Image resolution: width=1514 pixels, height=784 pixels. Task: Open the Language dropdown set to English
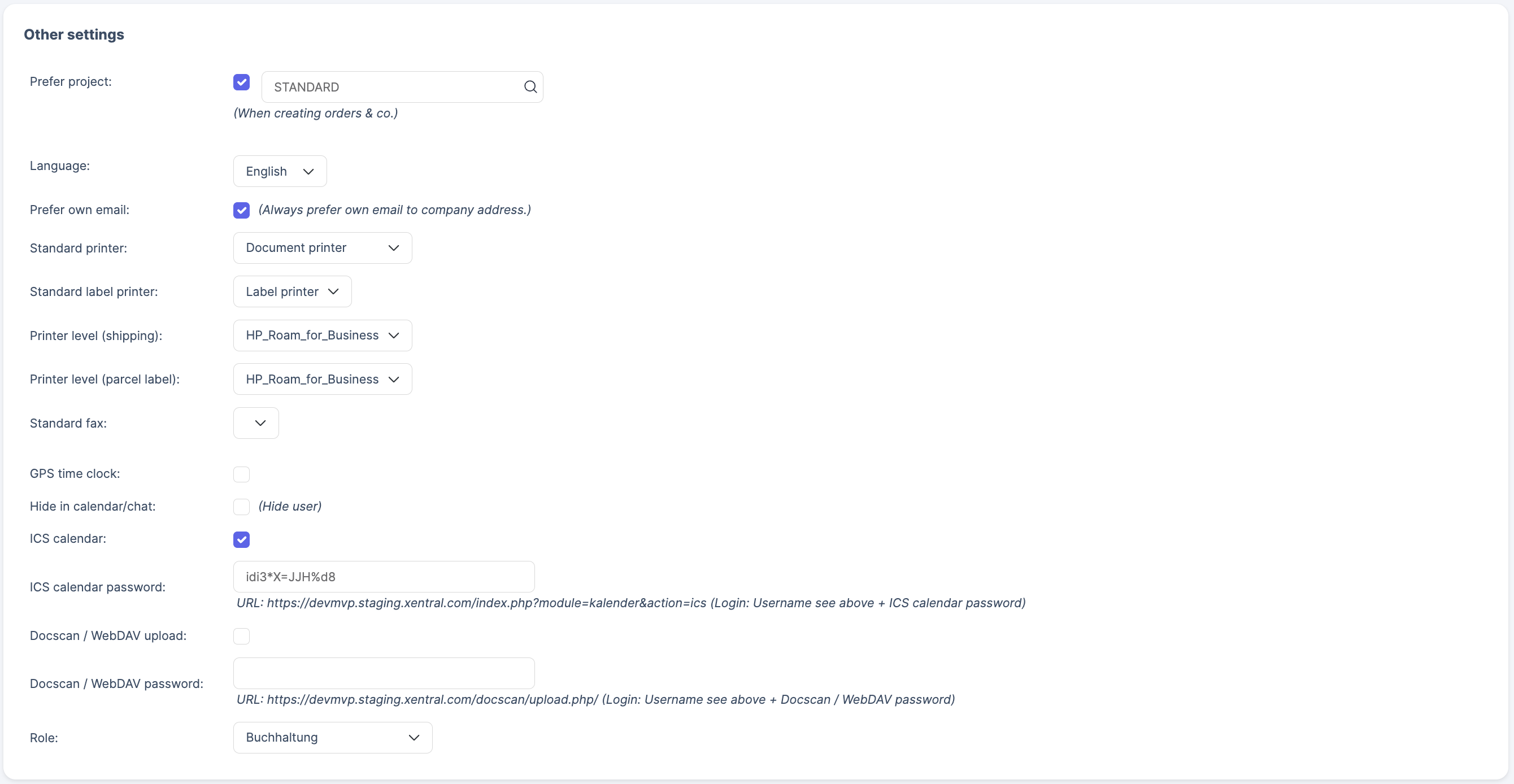click(x=279, y=171)
